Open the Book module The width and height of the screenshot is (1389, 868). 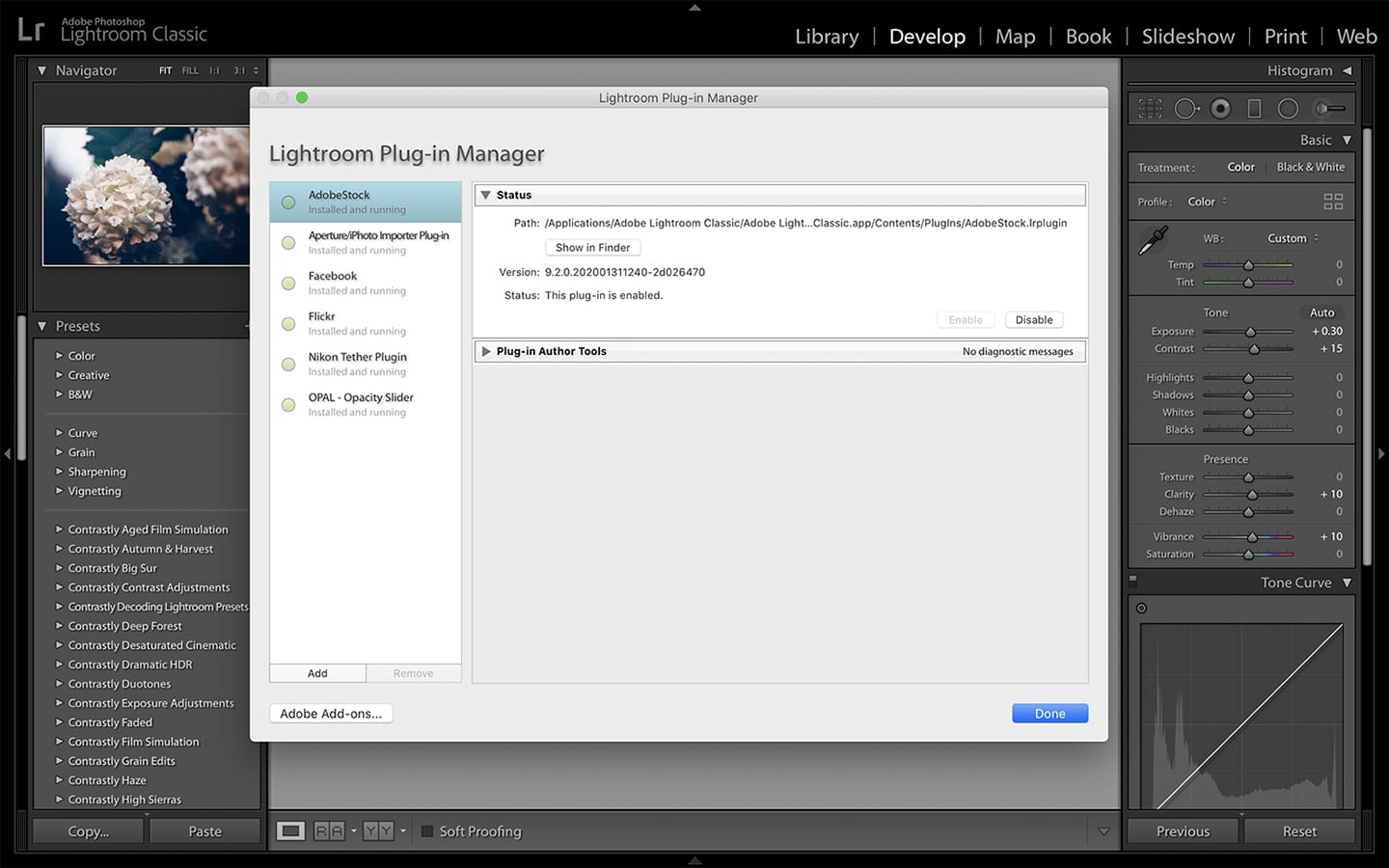(x=1088, y=37)
